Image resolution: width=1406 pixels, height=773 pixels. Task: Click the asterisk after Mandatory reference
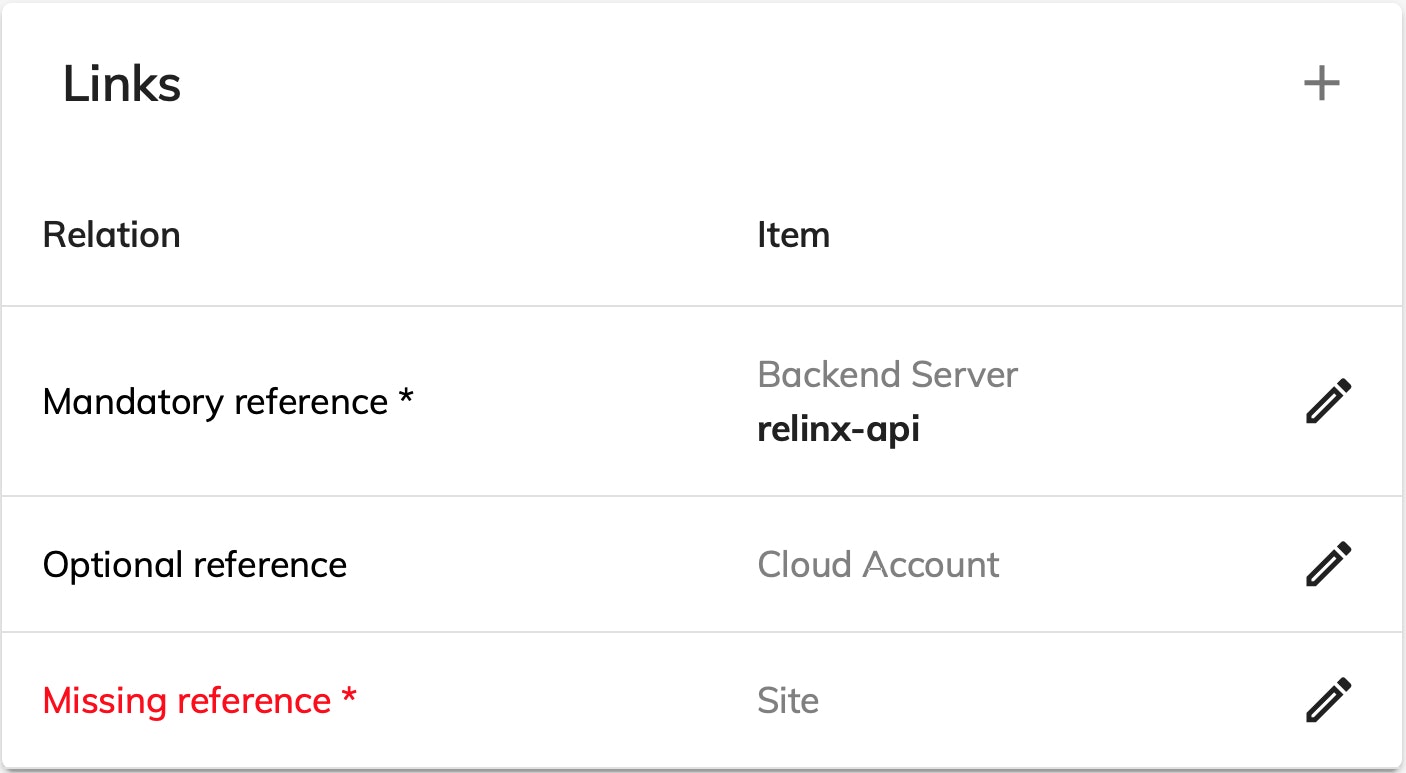tap(405, 398)
